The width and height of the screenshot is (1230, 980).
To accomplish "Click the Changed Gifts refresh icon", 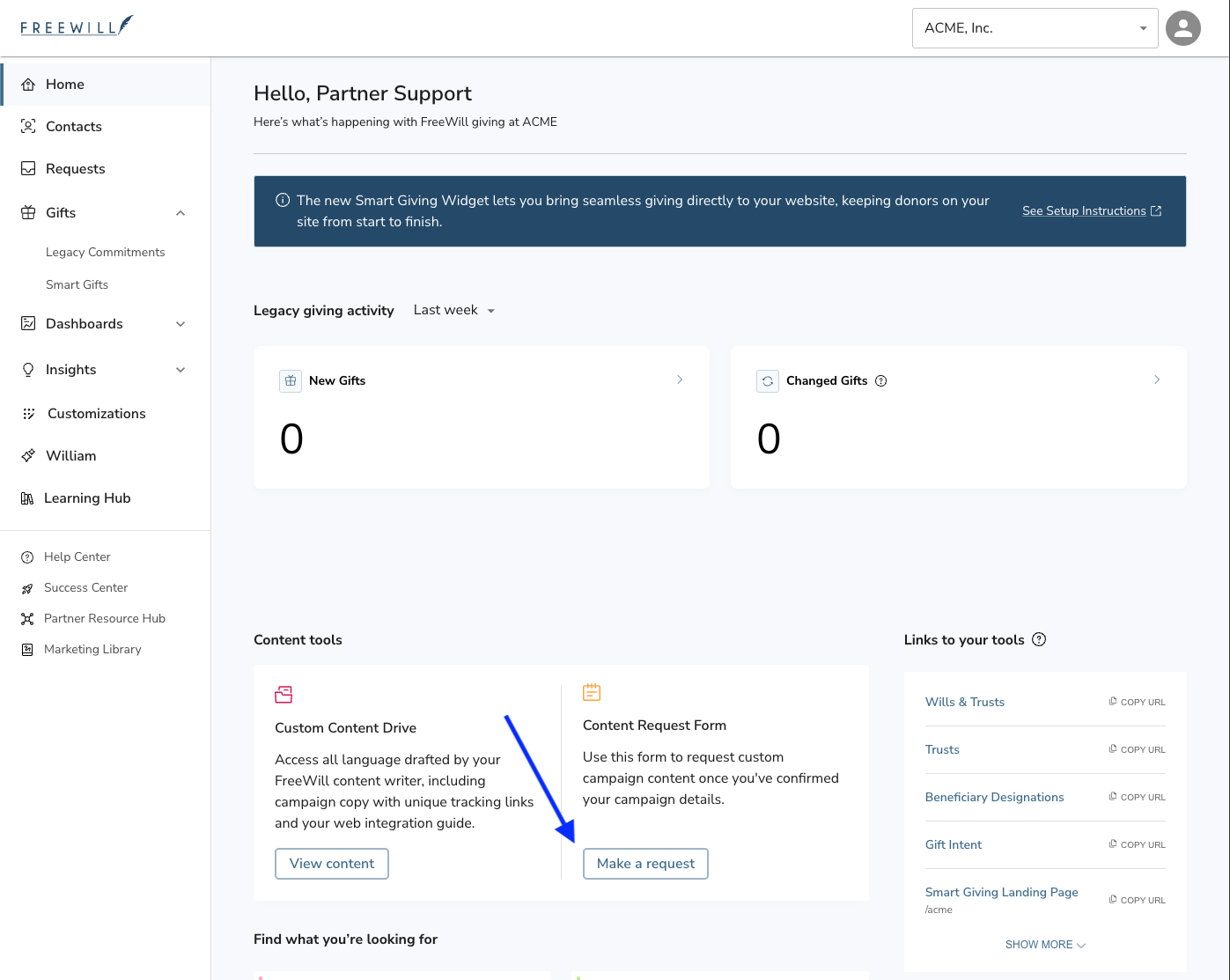I will [x=768, y=381].
